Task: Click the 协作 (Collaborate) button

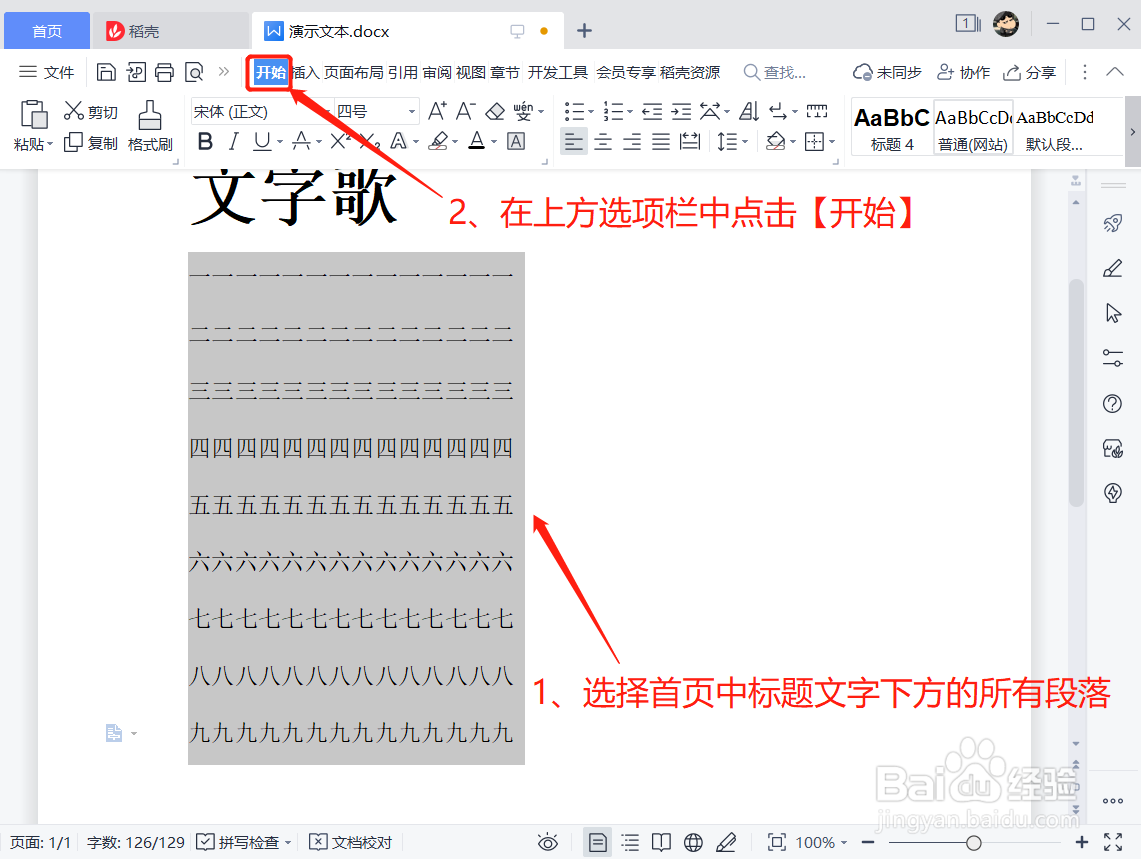Action: (x=963, y=72)
